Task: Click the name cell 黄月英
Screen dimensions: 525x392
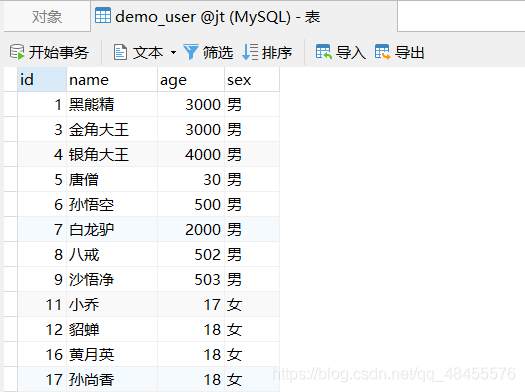Action: (x=112, y=355)
